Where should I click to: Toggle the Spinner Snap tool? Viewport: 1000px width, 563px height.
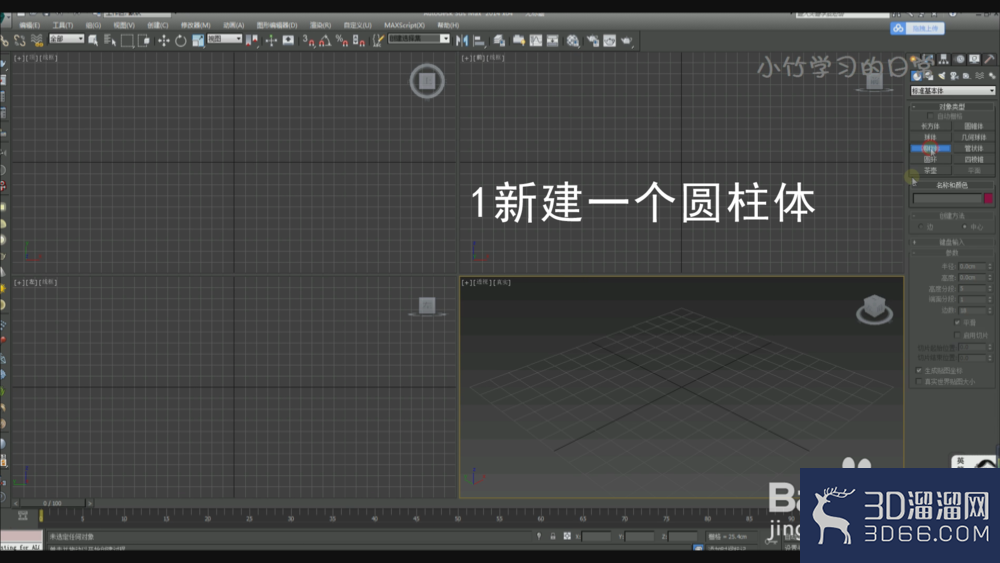pyautogui.click(x=358, y=41)
